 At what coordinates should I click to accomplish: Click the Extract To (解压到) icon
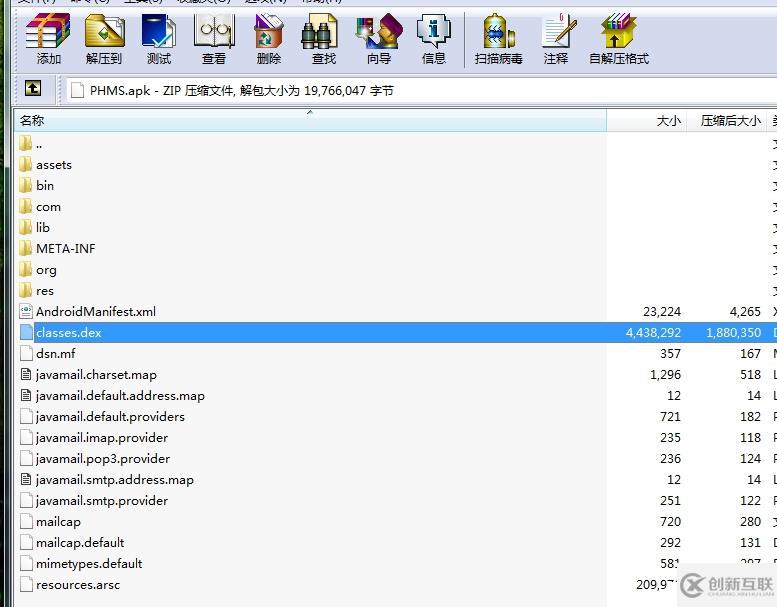[103, 38]
